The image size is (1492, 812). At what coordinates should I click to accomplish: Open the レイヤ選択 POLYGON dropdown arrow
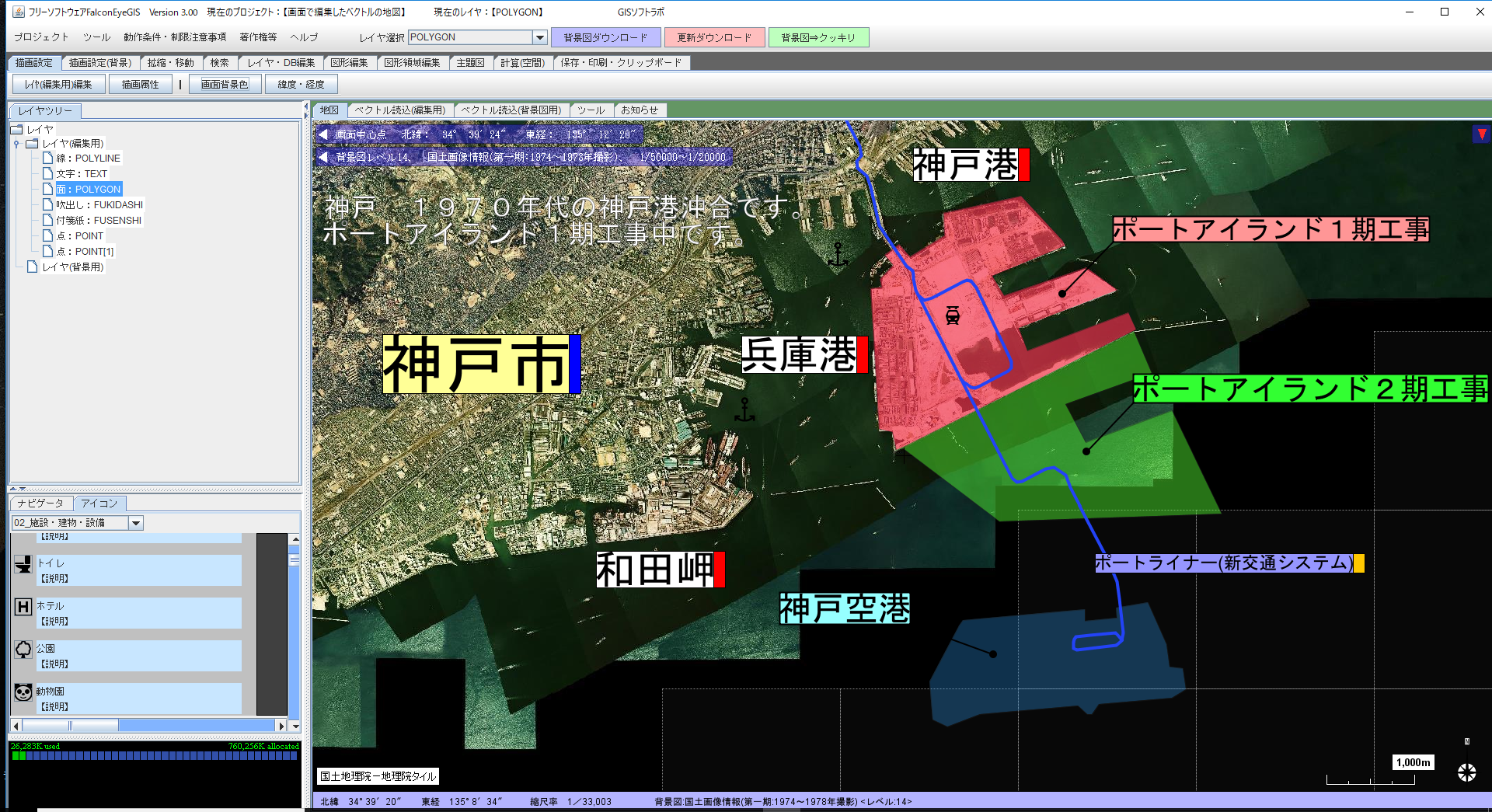(x=540, y=37)
